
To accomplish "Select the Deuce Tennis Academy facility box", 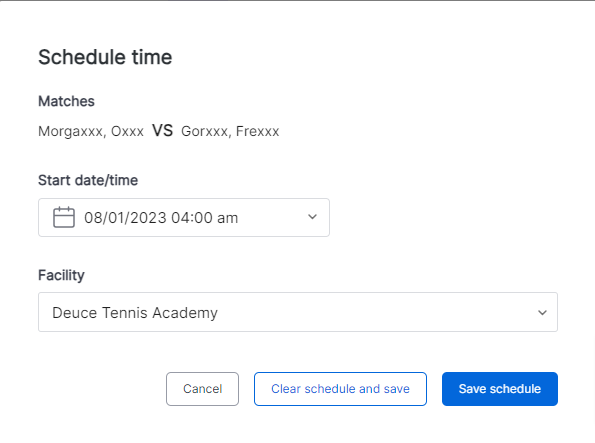I will pyautogui.click(x=298, y=312).
